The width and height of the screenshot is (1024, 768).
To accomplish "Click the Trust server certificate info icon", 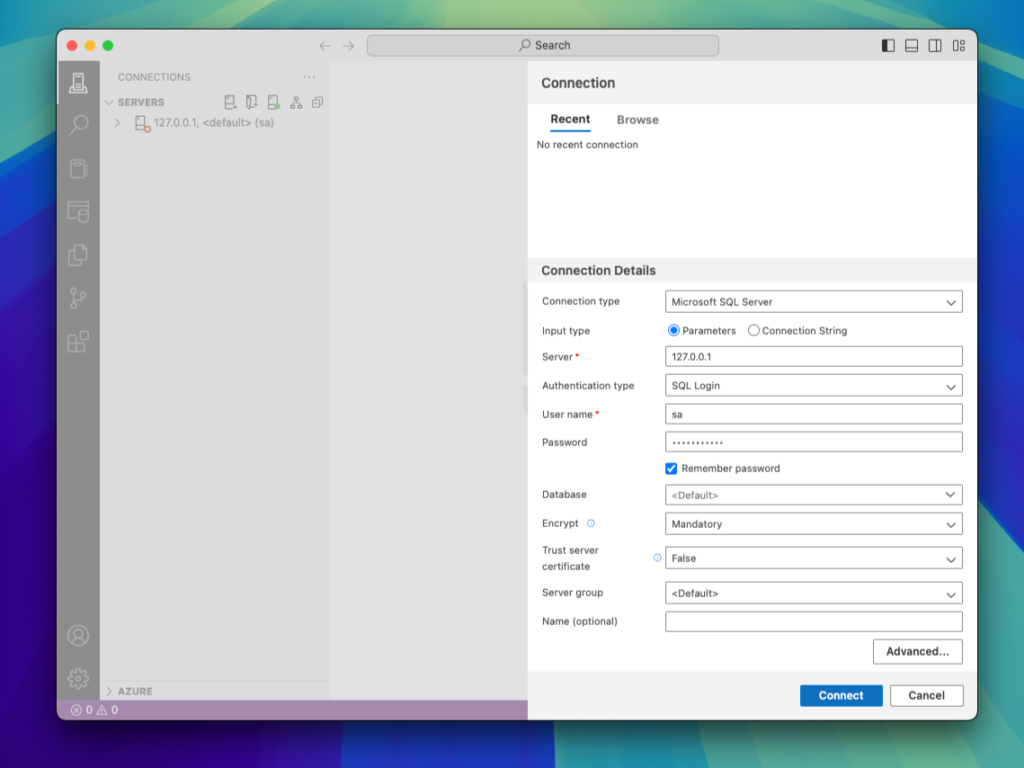I will [657, 558].
